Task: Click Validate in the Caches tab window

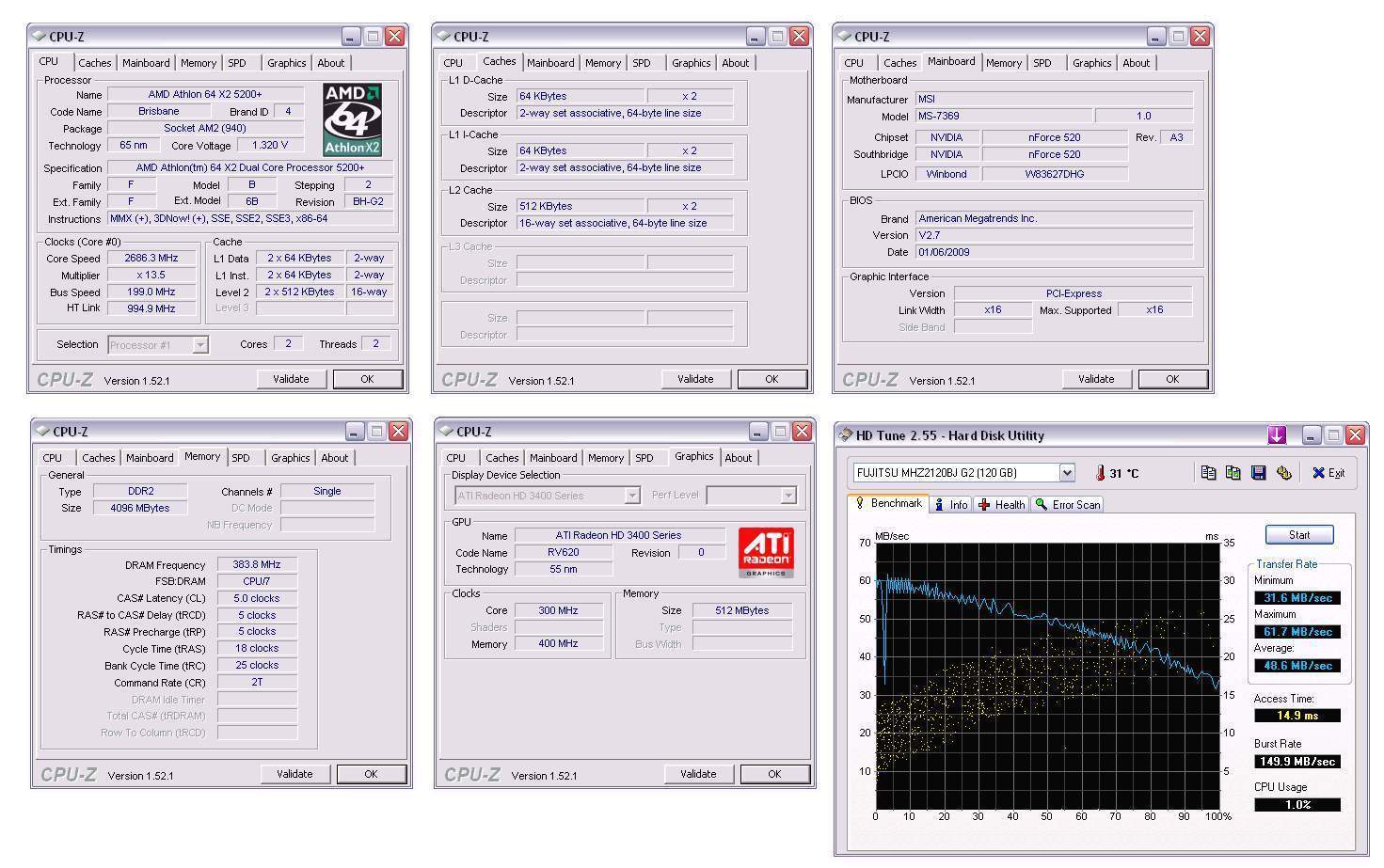Action: tap(695, 379)
